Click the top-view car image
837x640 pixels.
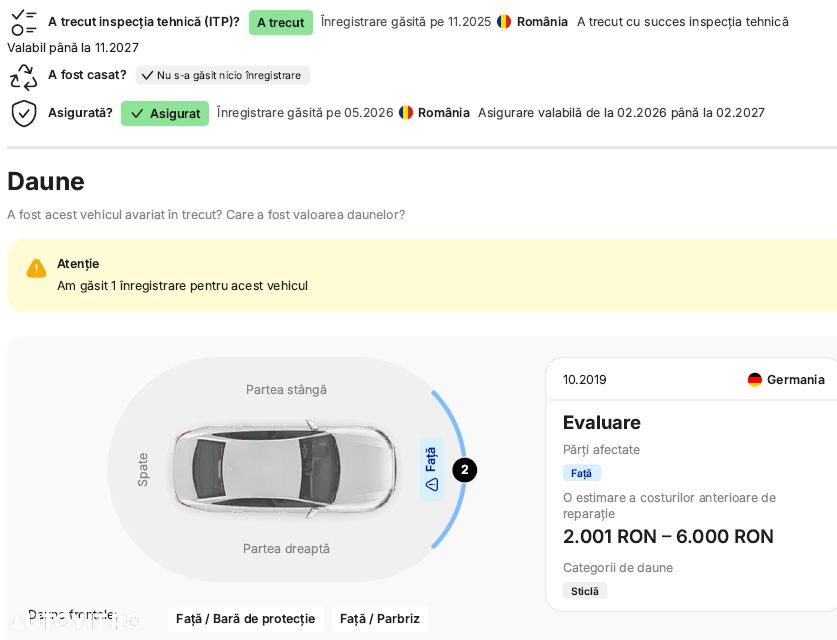pos(285,469)
